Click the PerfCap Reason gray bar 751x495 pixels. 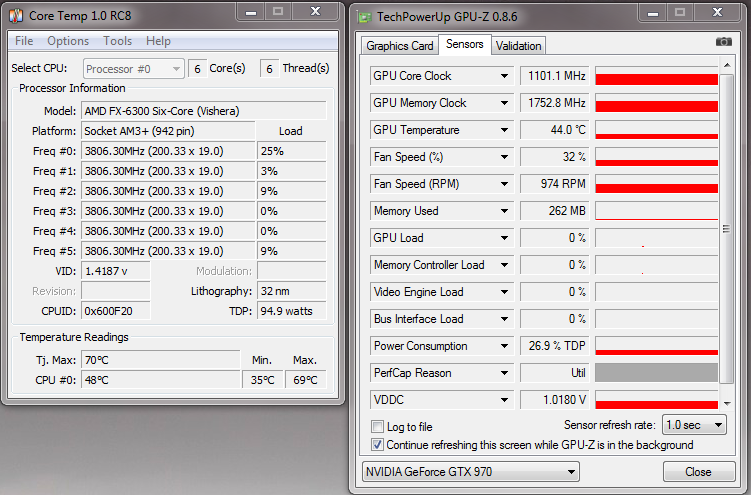click(656, 373)
